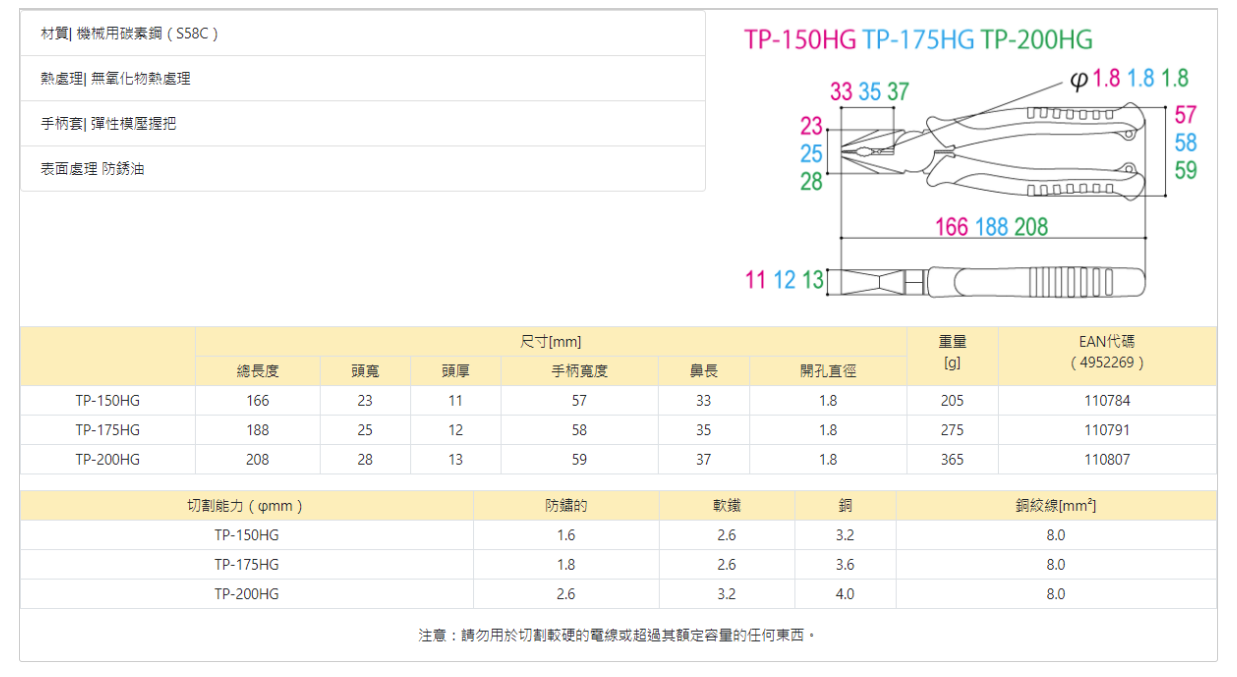Click the 切割能力 (φmm) table header
This screenshot has height=677, width=1237.
click(x=246, y=506)
